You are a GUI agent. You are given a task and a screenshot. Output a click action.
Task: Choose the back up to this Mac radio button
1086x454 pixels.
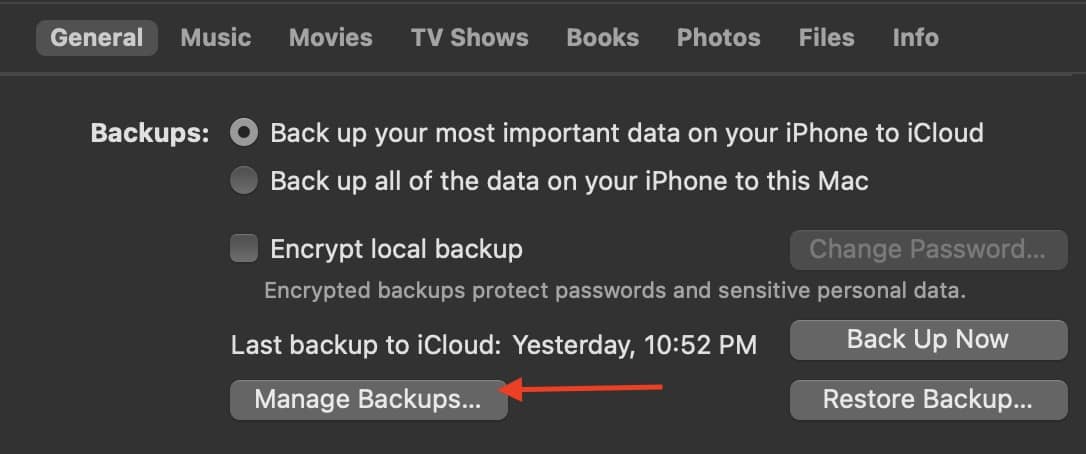click(x=244, y=181)
